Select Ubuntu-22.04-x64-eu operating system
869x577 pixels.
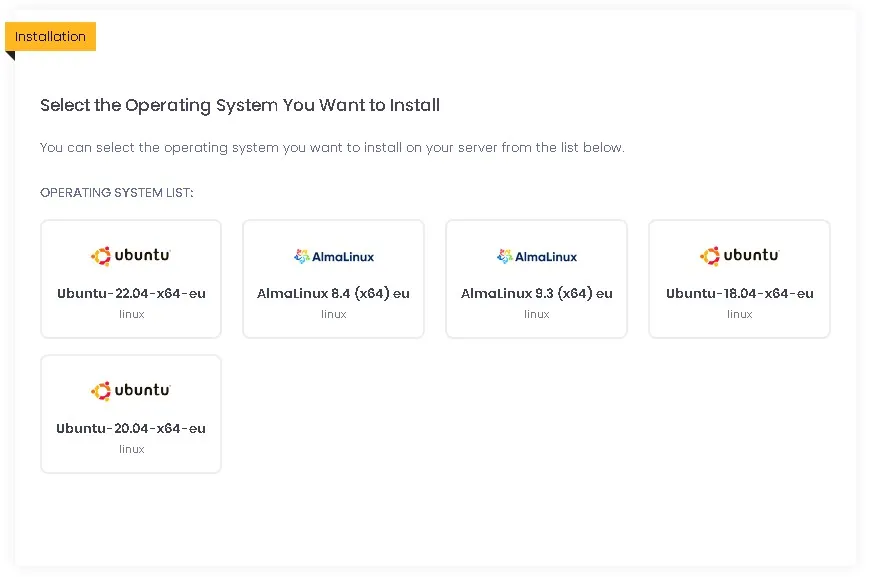pyautogui.click(x=131, y=279)
